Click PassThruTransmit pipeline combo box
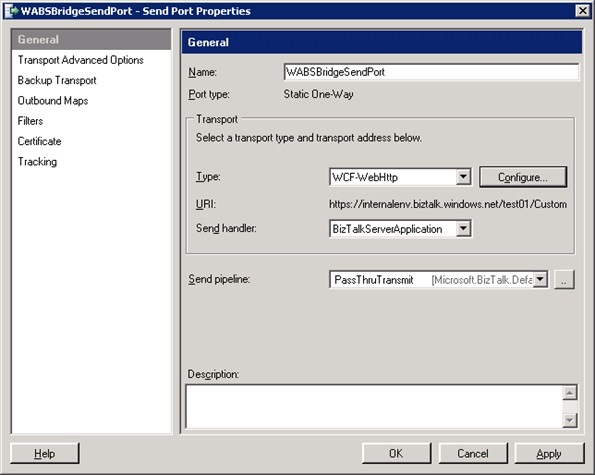Screen dimensions: 595x476 438,280
